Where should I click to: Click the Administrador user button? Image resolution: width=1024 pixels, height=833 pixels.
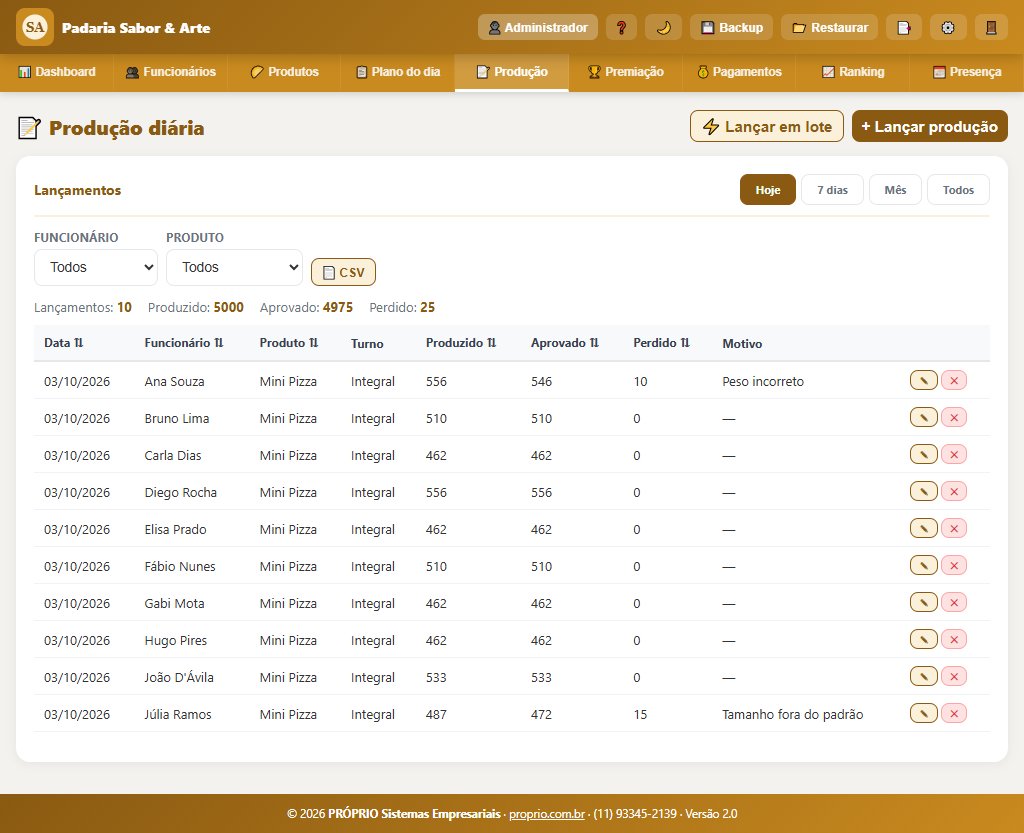(537, 27)
